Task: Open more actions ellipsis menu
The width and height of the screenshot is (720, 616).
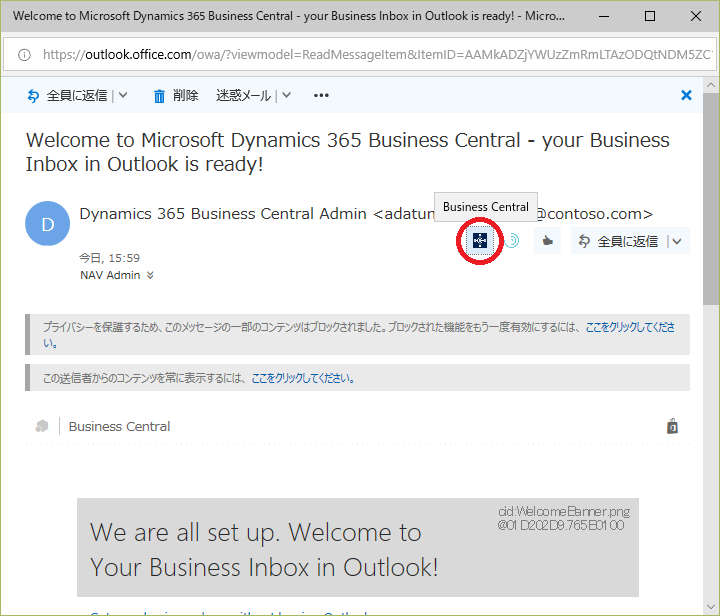Action: pyautogui.click(x=321, y=95)
